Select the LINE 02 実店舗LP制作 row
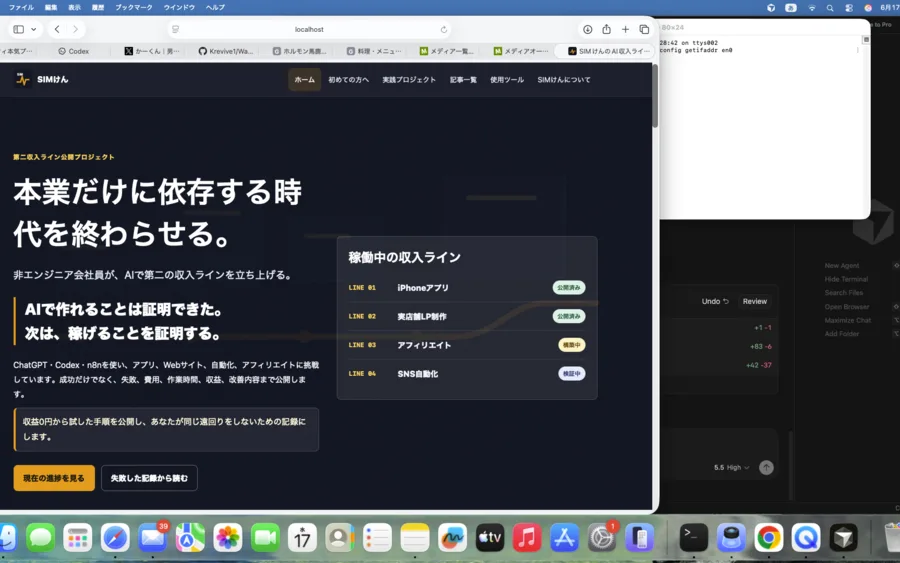This screenshot has height=563, width=900. (x=467, y=316)
